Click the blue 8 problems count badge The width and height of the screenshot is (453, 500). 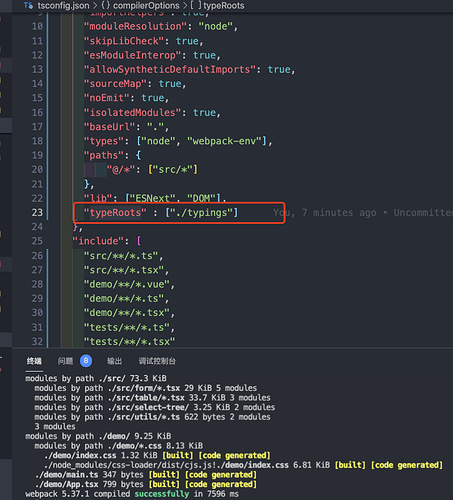[86, 361]
